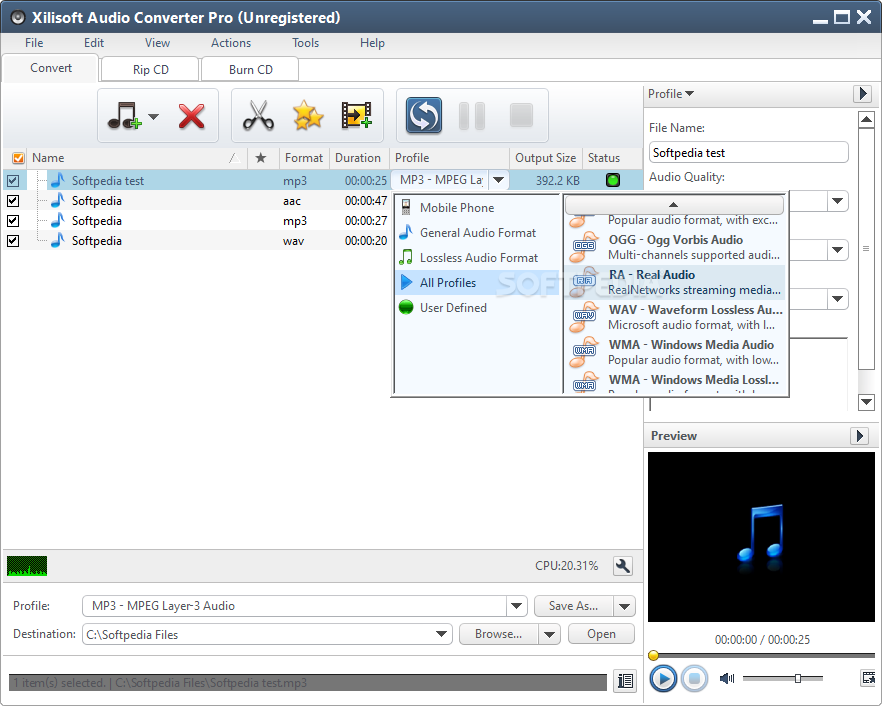882x706 pixels.
Task: Click the Stop conversion icon
Action: (521, 115)
